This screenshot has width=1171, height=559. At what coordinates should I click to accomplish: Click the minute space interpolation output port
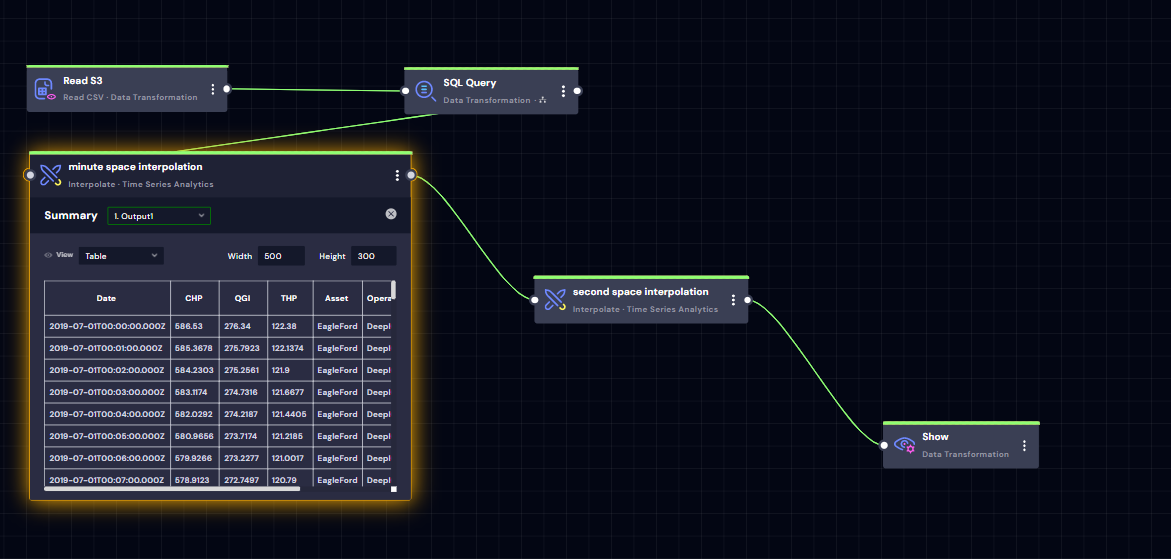[411, 175]
